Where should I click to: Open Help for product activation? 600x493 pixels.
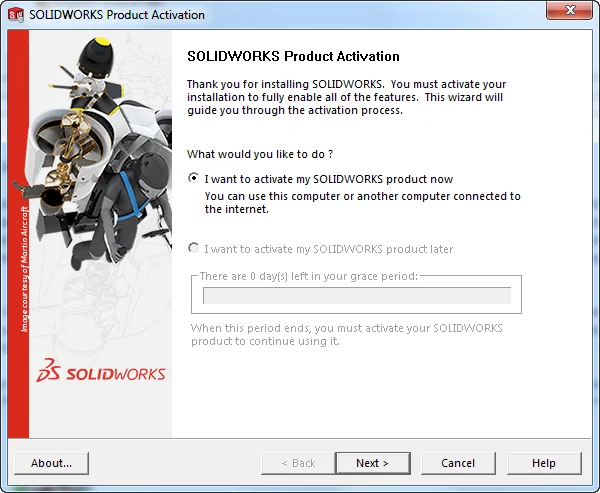pos(544,463)
